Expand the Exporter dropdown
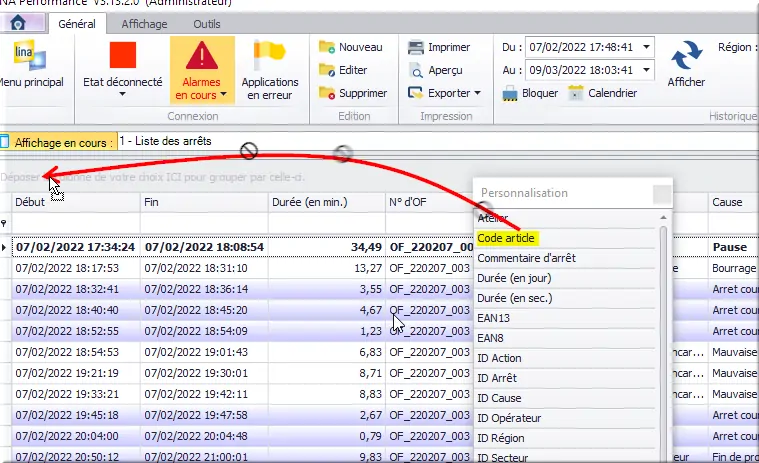This screenshot has height=463, width=759. pos(477,93)
